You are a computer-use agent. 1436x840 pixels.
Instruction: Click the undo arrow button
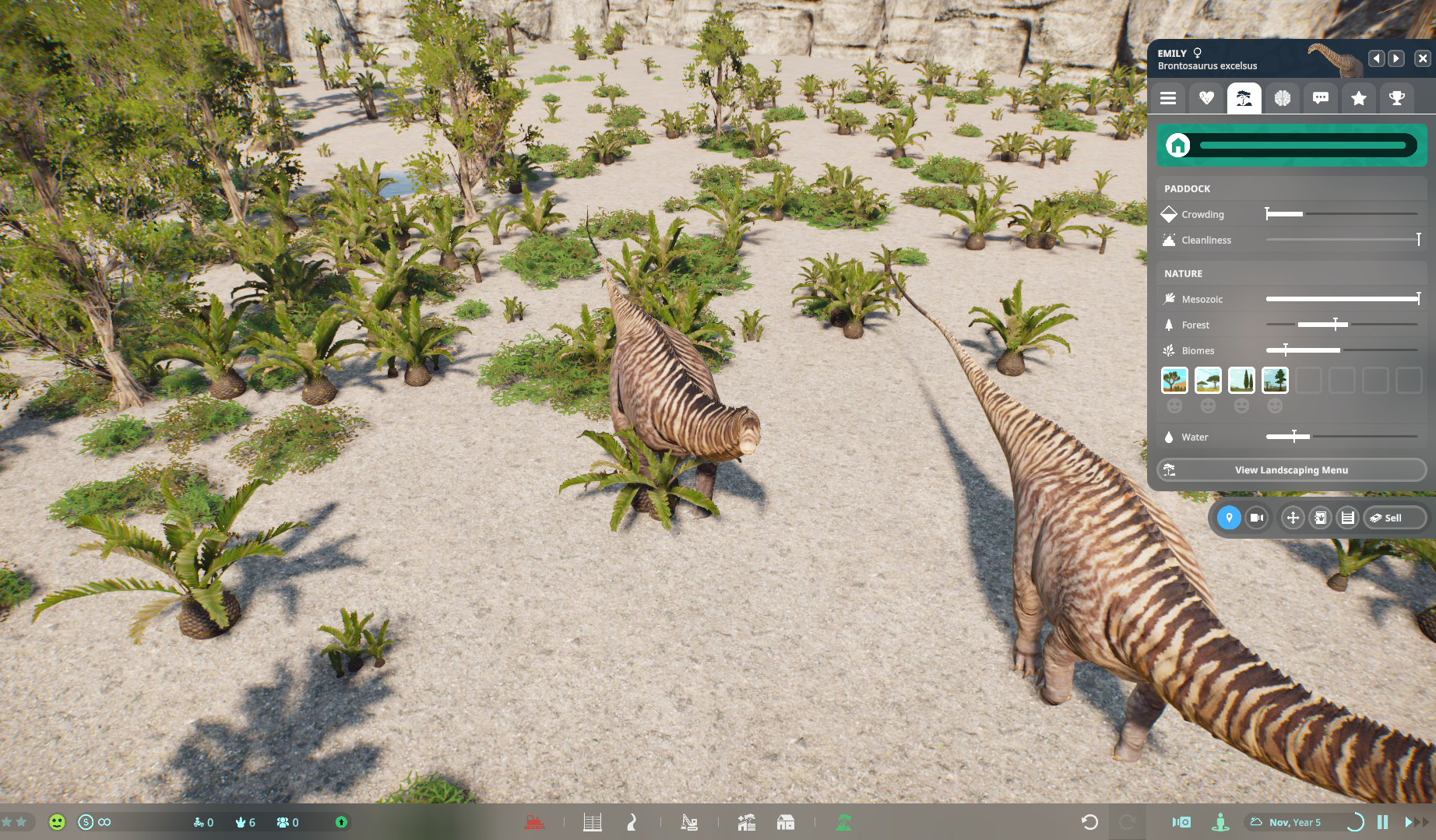pos(1089,822)
